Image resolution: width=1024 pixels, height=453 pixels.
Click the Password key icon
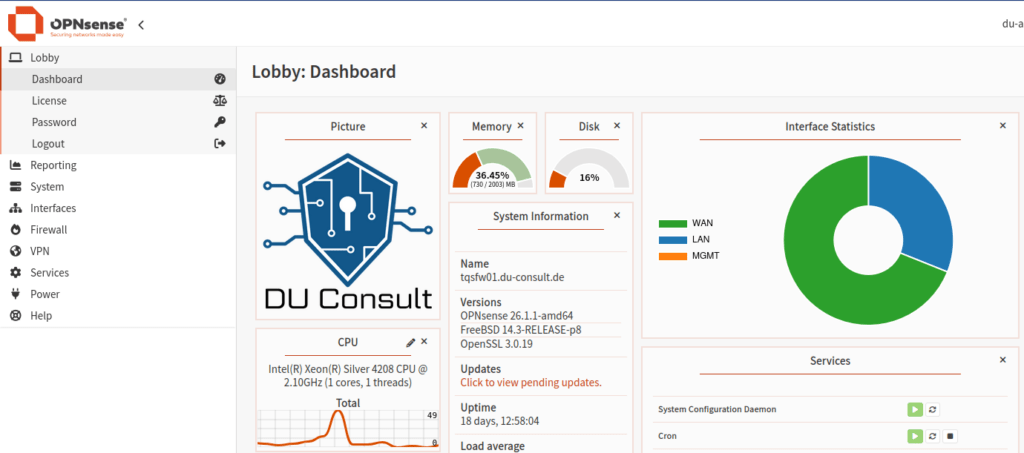[x=219, y=122]
